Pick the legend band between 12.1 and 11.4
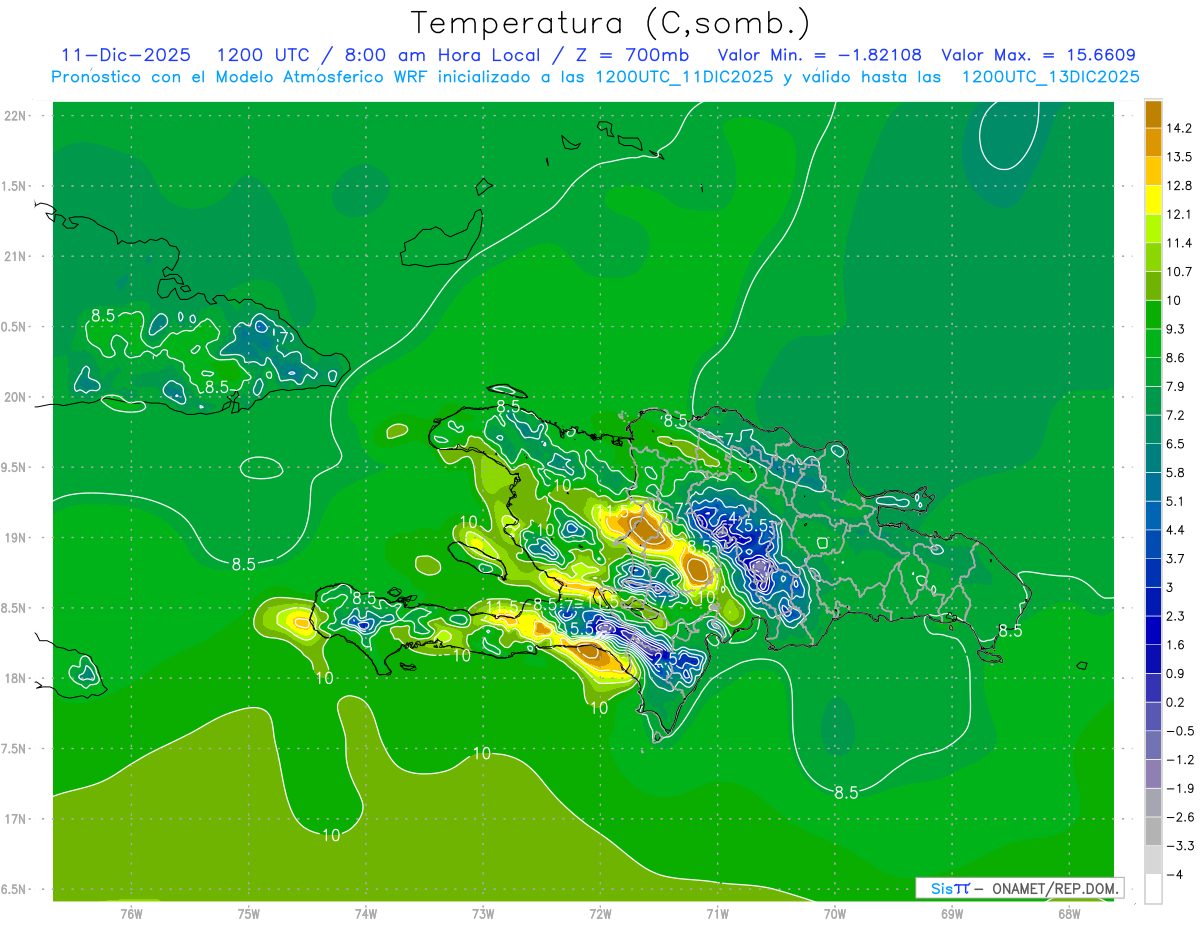 coord(1153,229)
